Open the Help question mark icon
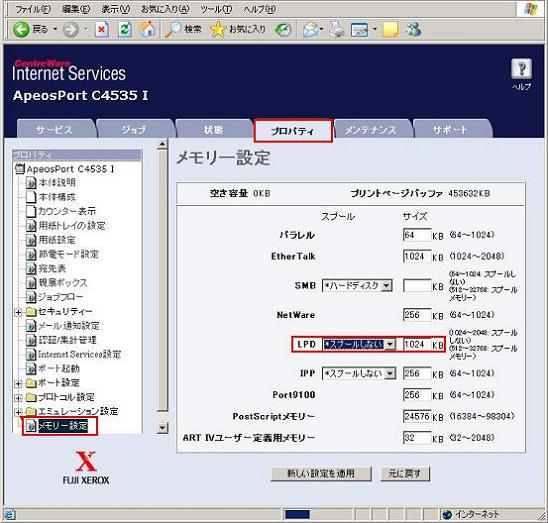Screen dimensions: 548x523 click(x=521, y=69)
